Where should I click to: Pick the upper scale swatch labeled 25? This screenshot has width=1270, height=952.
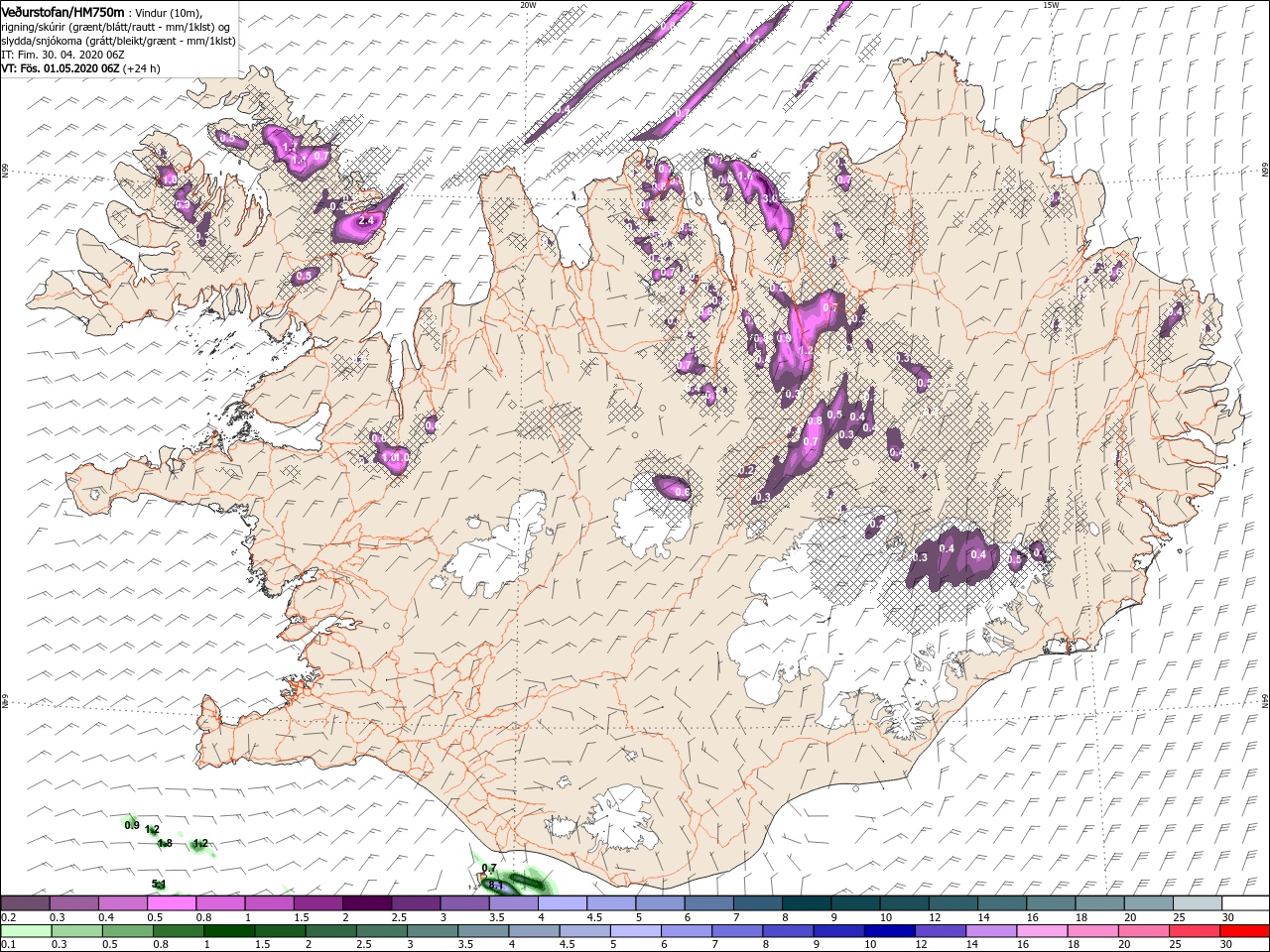point(1197,903)
